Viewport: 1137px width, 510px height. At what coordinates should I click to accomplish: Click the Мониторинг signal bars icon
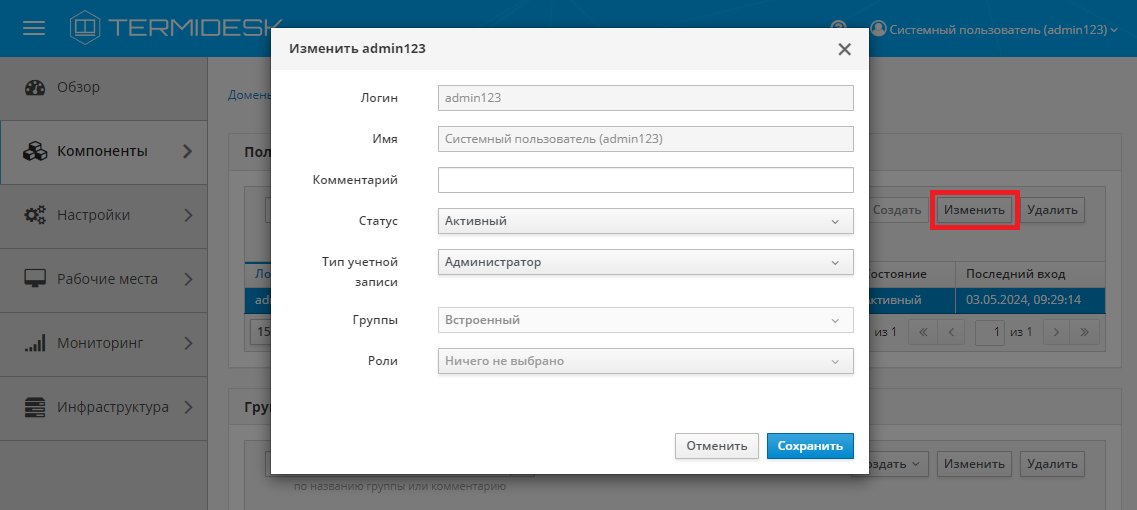pos(36,343)
